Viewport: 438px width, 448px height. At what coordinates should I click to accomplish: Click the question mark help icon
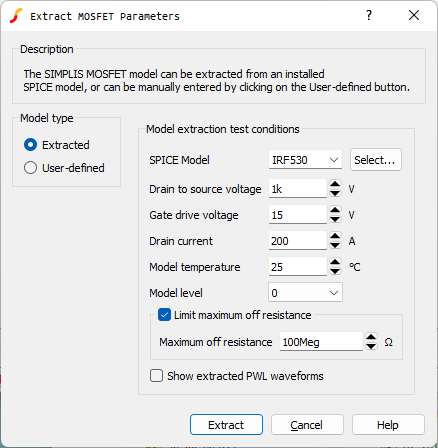[x=369, y=15]
